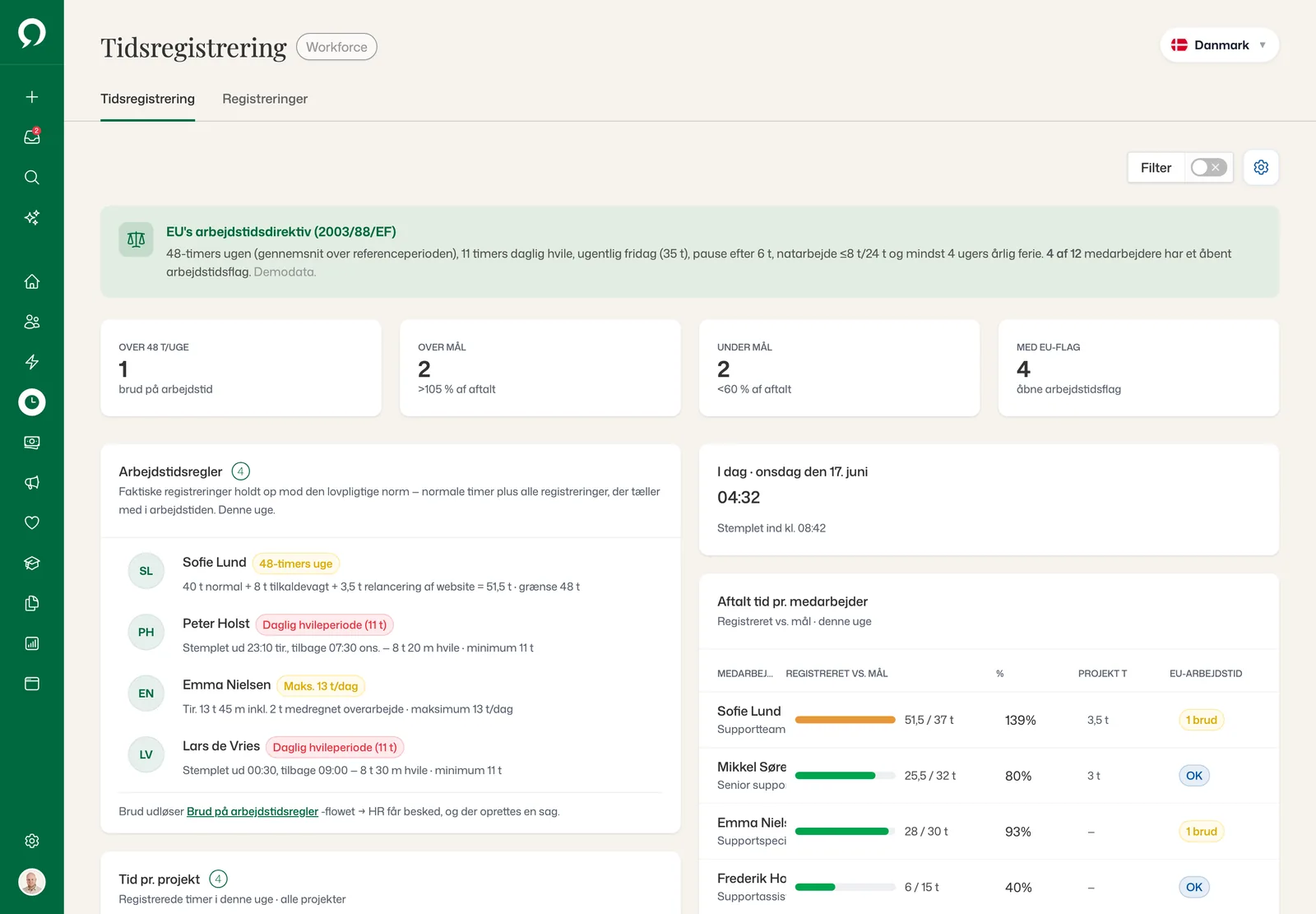Image resolution: width=1316 pixels, height=914 pixels.
Task: Click the sparkle AI assistant icon
Action: pyautogui.click(x=31, y=218)
